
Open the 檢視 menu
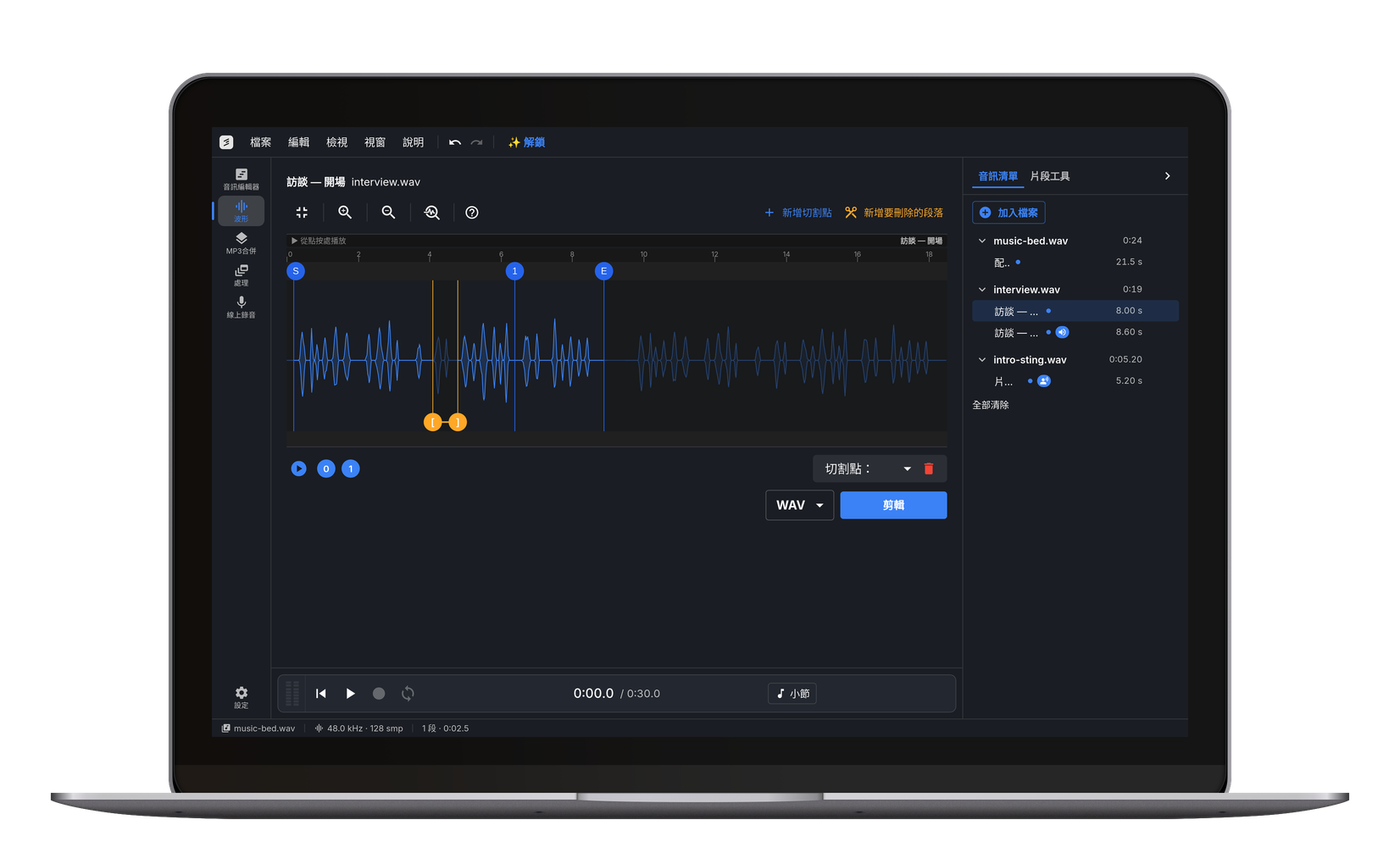tap(336, 142)
